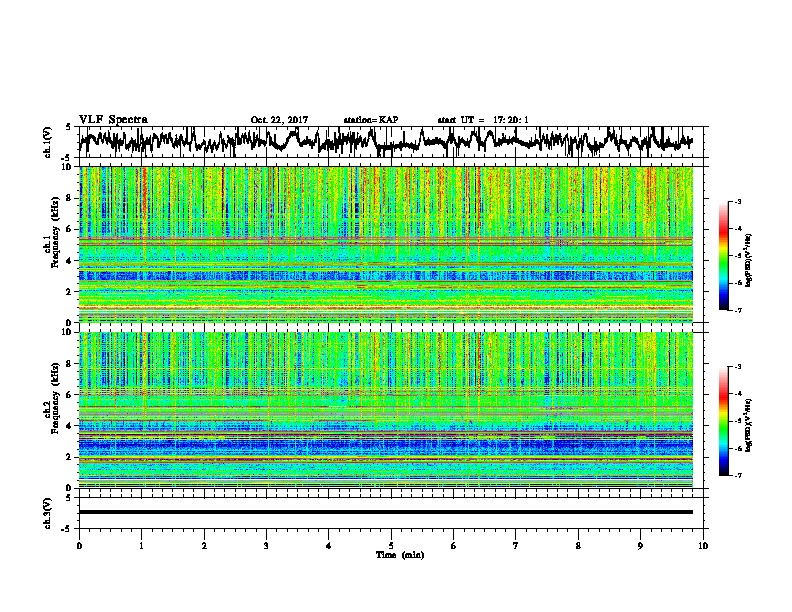The image size is (792, 612).
Task: Click time axis tick label "9"
Action: click(640, 546)
